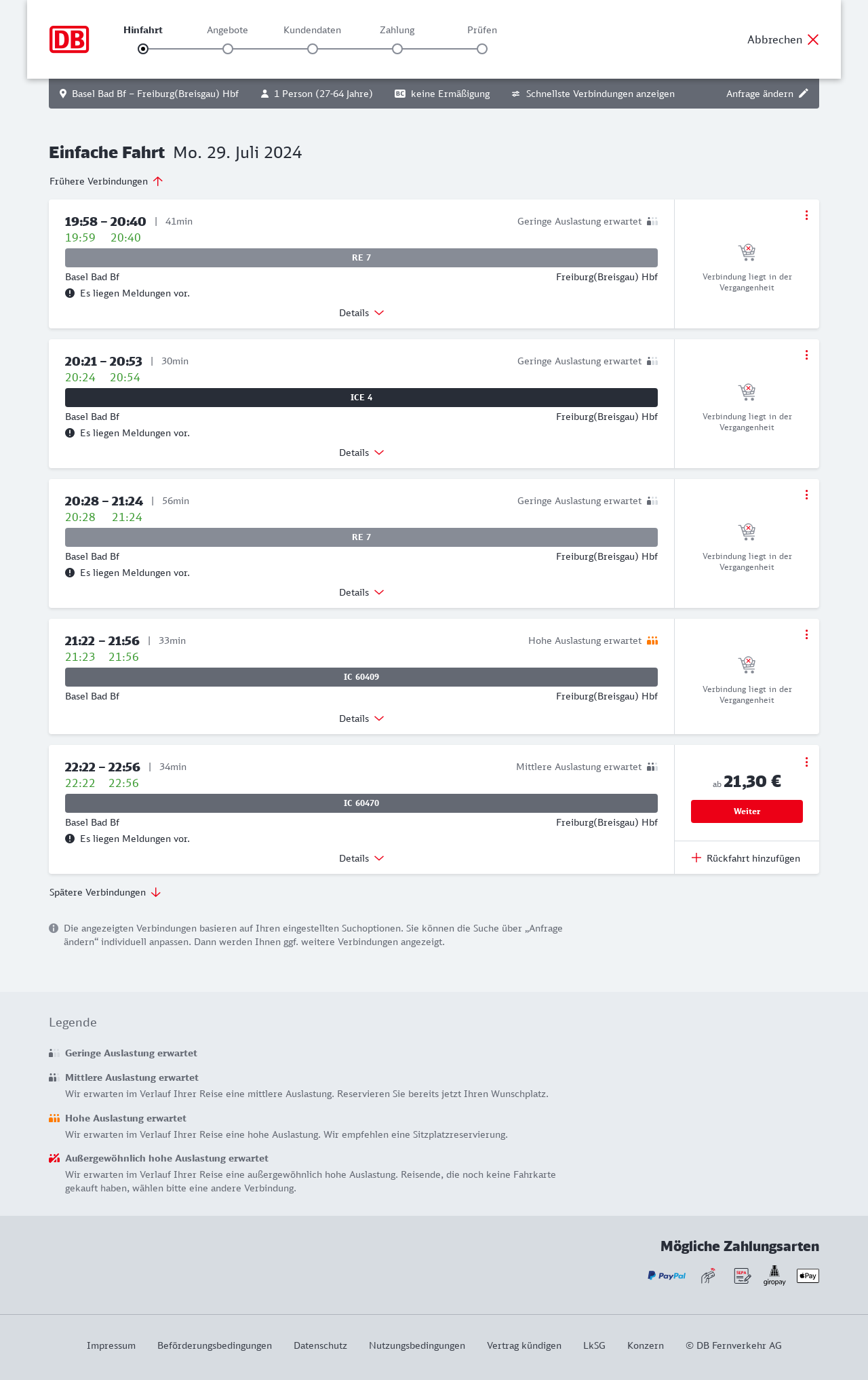
Task: Open the Datenschutz footer link
Action: [x=320, y=1345]
